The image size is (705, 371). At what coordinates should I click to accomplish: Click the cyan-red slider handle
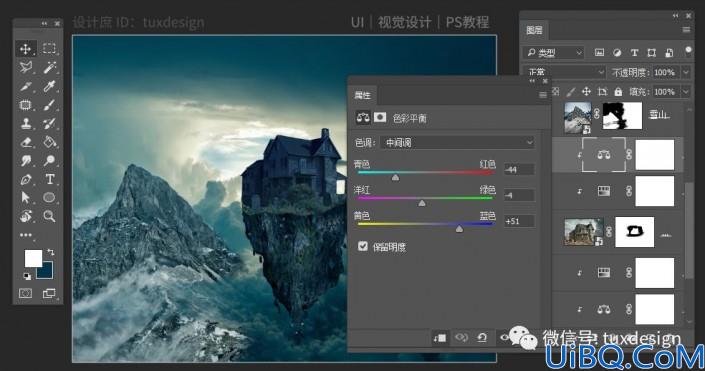coord(395,178)
